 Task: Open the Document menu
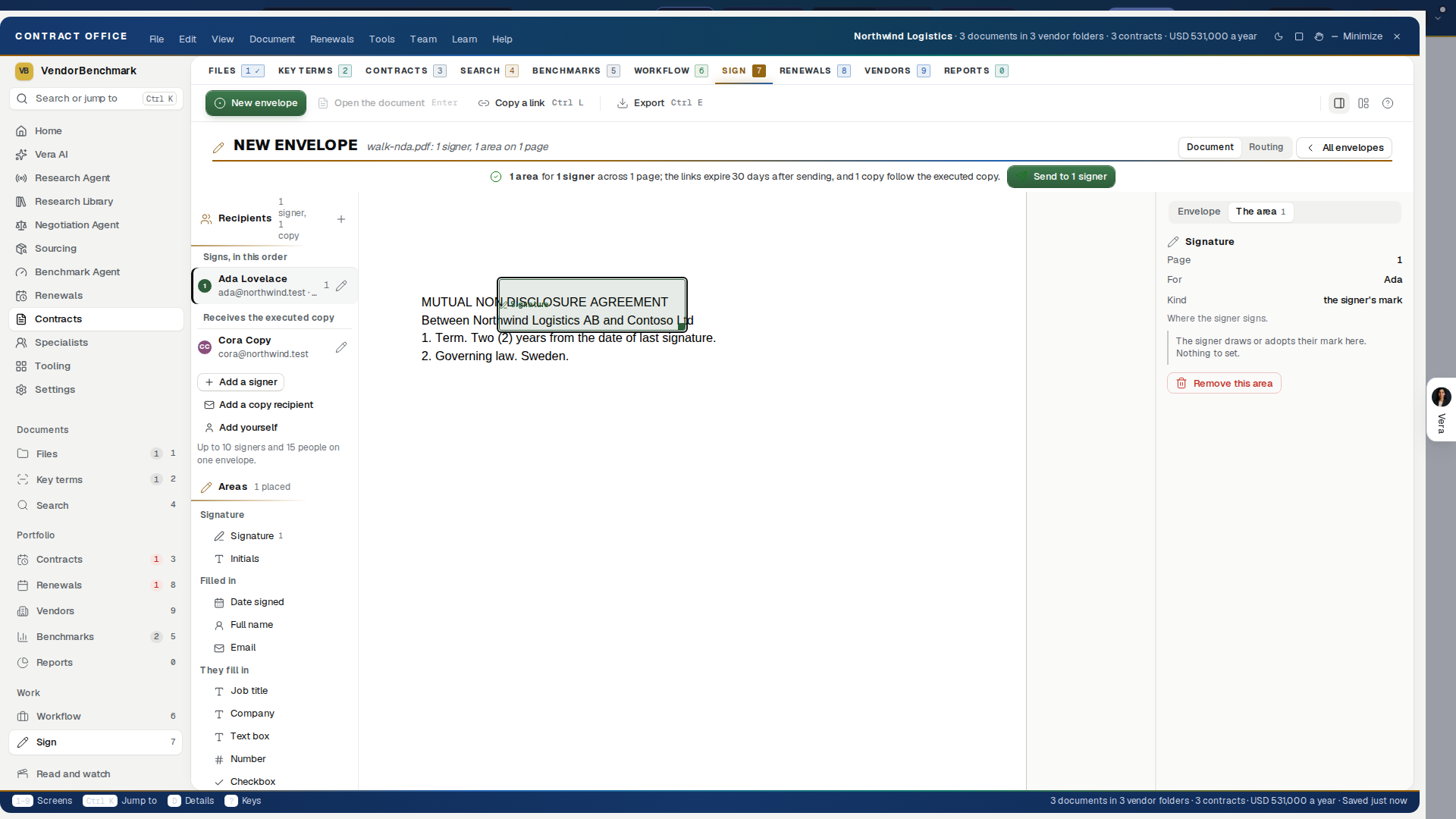coord(271,39)
